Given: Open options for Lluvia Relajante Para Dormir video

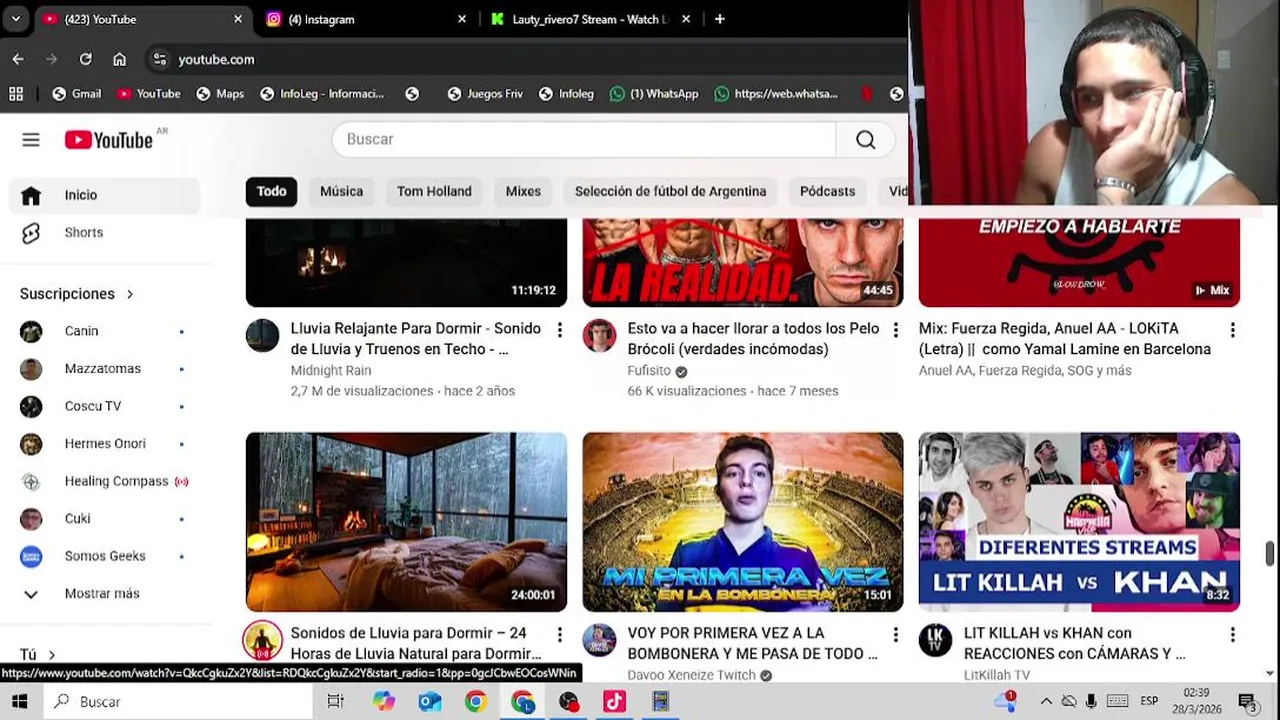Looking at the screenshot, I should [560, 330].
